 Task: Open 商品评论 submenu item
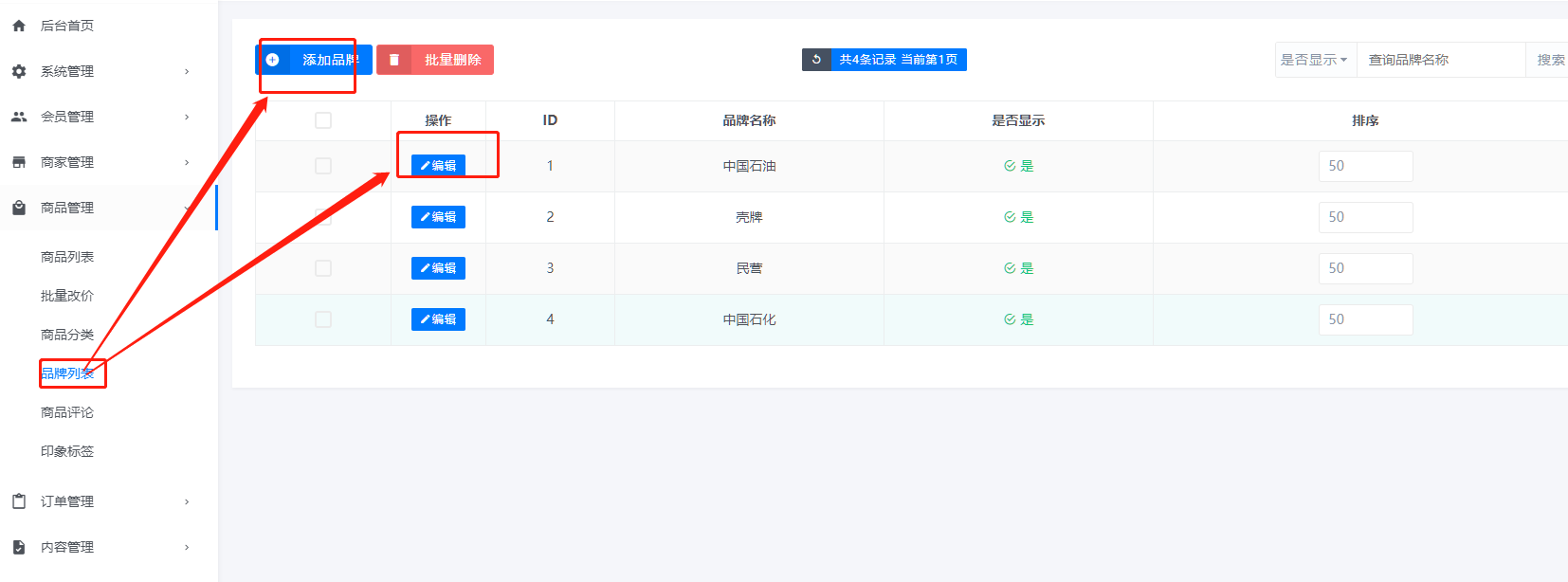pyautogui.click(x=67, y=412)
